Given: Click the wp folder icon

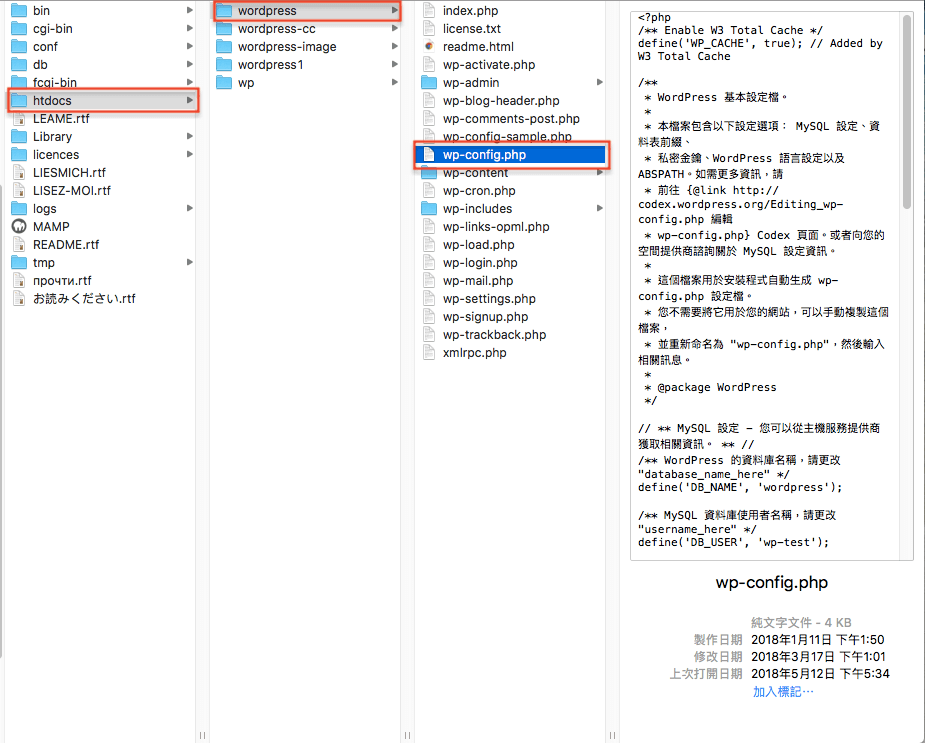Looking at the screenshot, I should [x=224, y=83].
